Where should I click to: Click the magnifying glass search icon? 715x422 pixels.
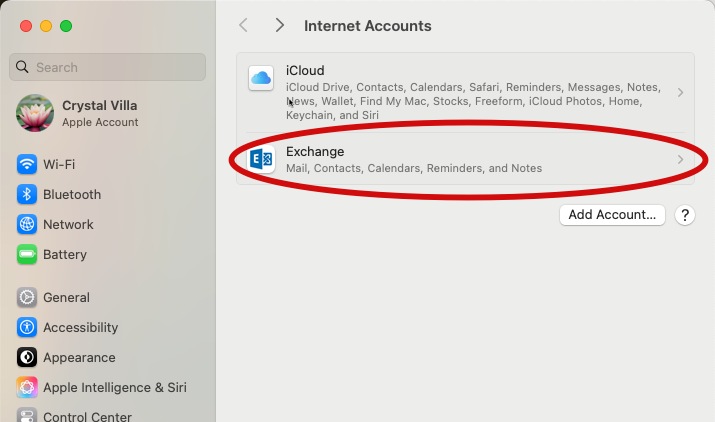(x=22, y=67)
